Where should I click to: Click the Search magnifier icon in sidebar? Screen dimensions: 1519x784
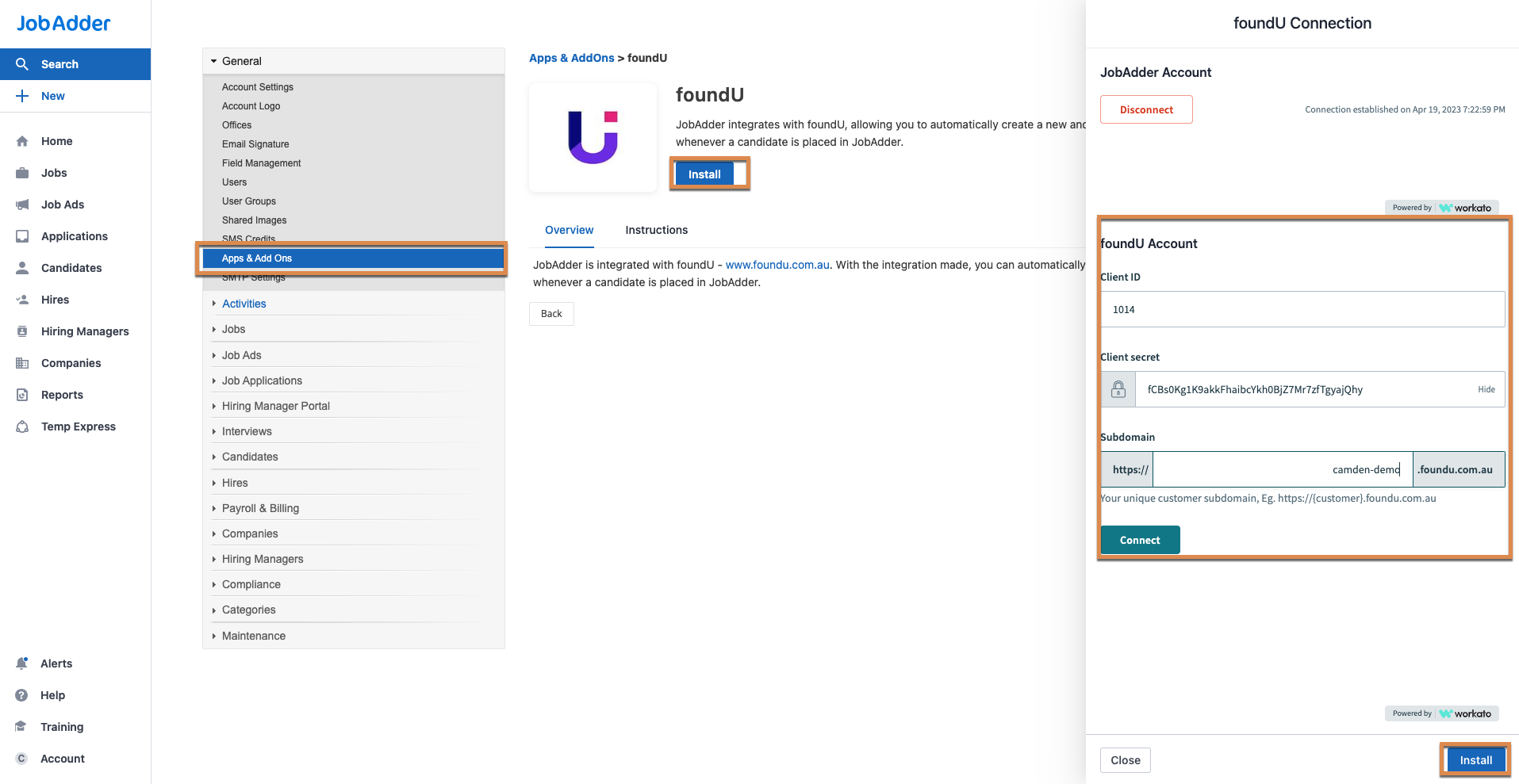coord(22,64)
